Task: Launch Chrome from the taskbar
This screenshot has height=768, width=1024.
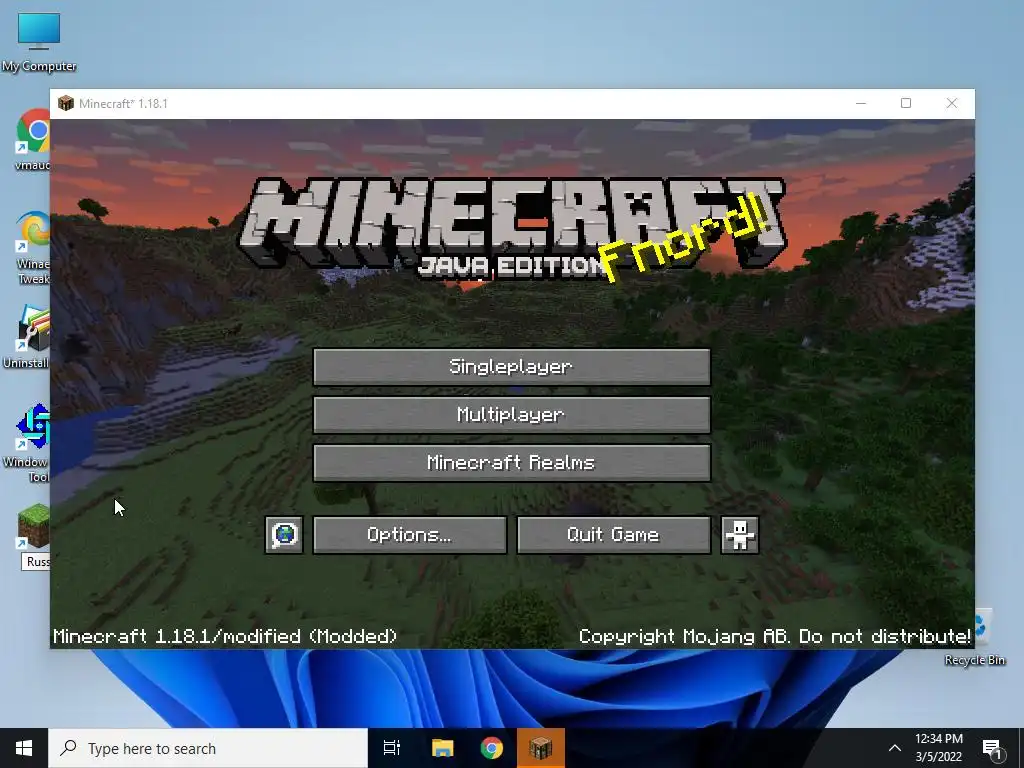Action: pyautogui.click(x=492, y=748)
